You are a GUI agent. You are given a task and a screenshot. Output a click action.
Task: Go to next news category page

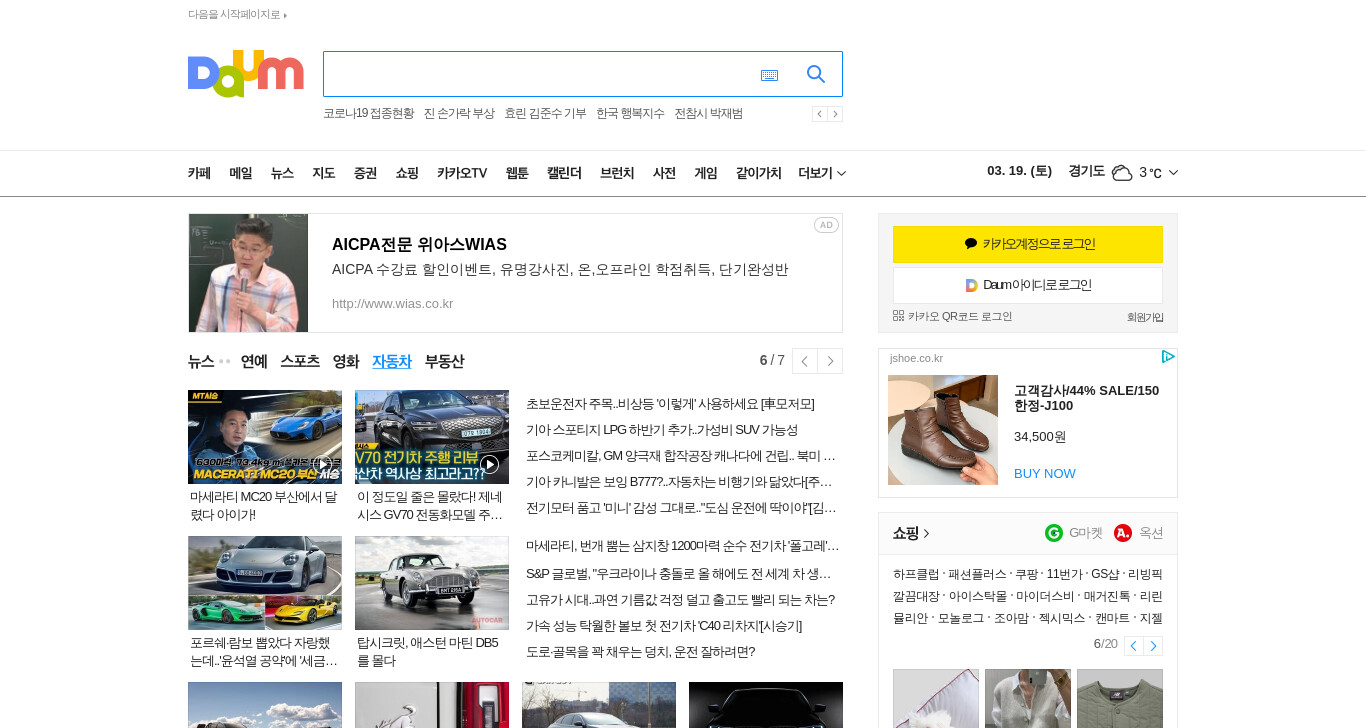point(830,361)
